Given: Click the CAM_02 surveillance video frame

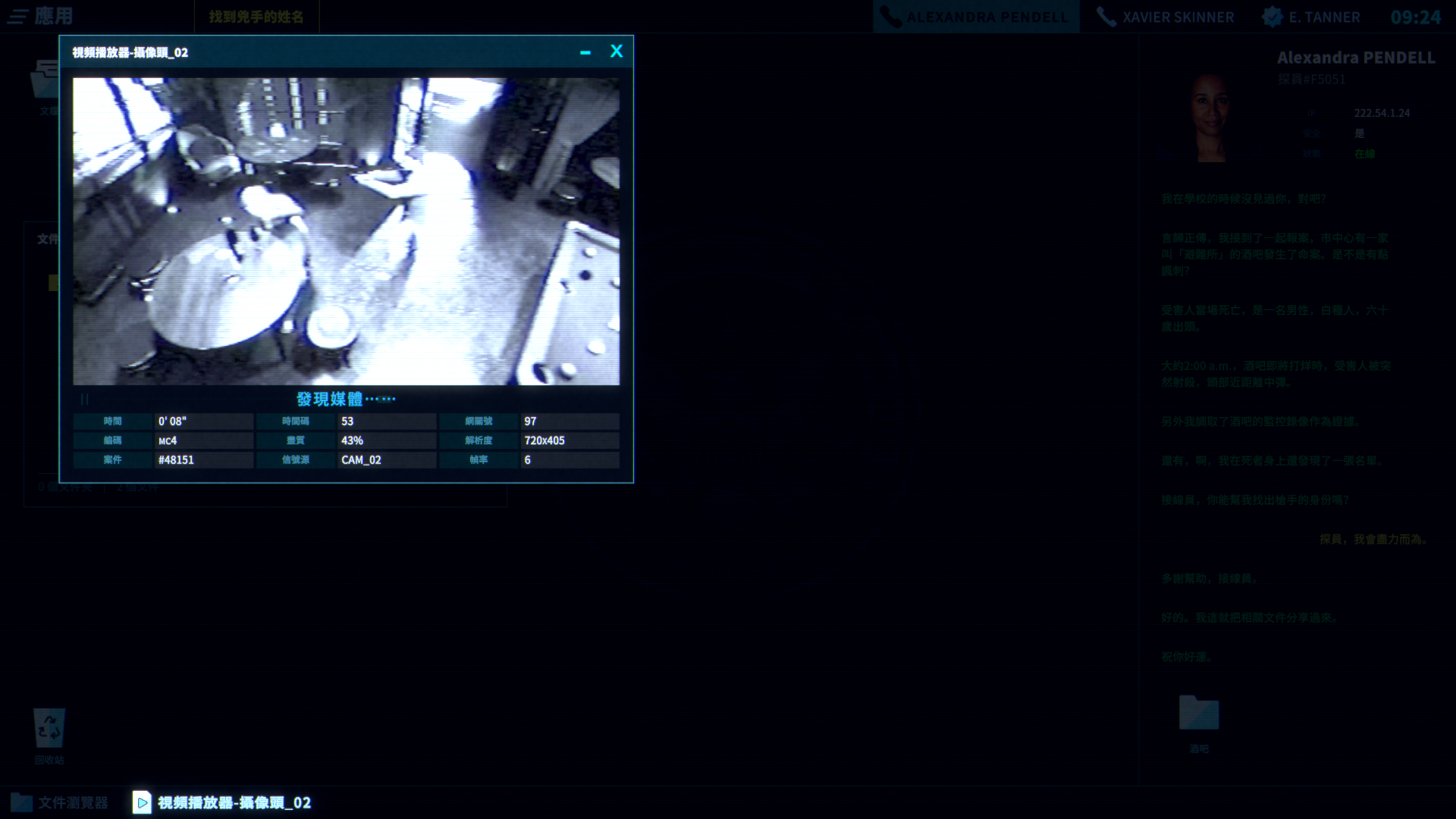Looking at the screenshot, I should [x=346, y=231].
